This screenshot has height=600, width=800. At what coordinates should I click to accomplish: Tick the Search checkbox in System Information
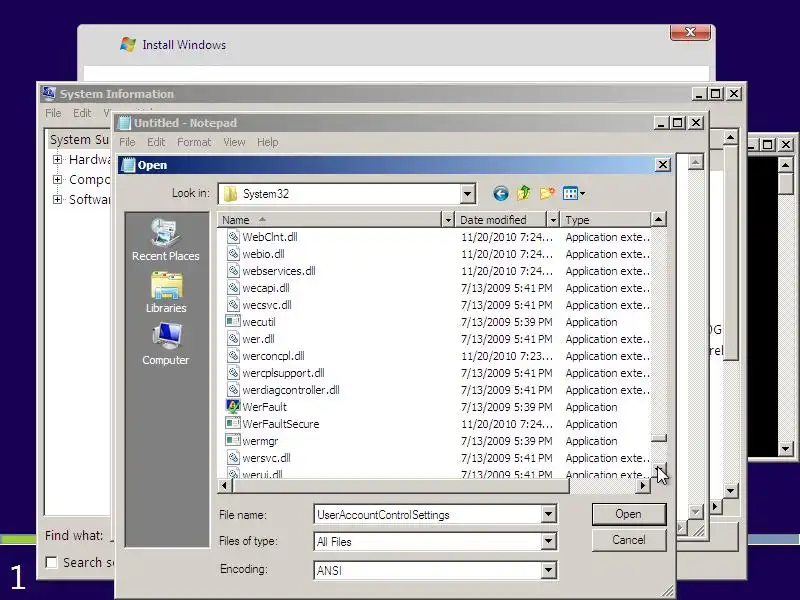click(52, 562)
